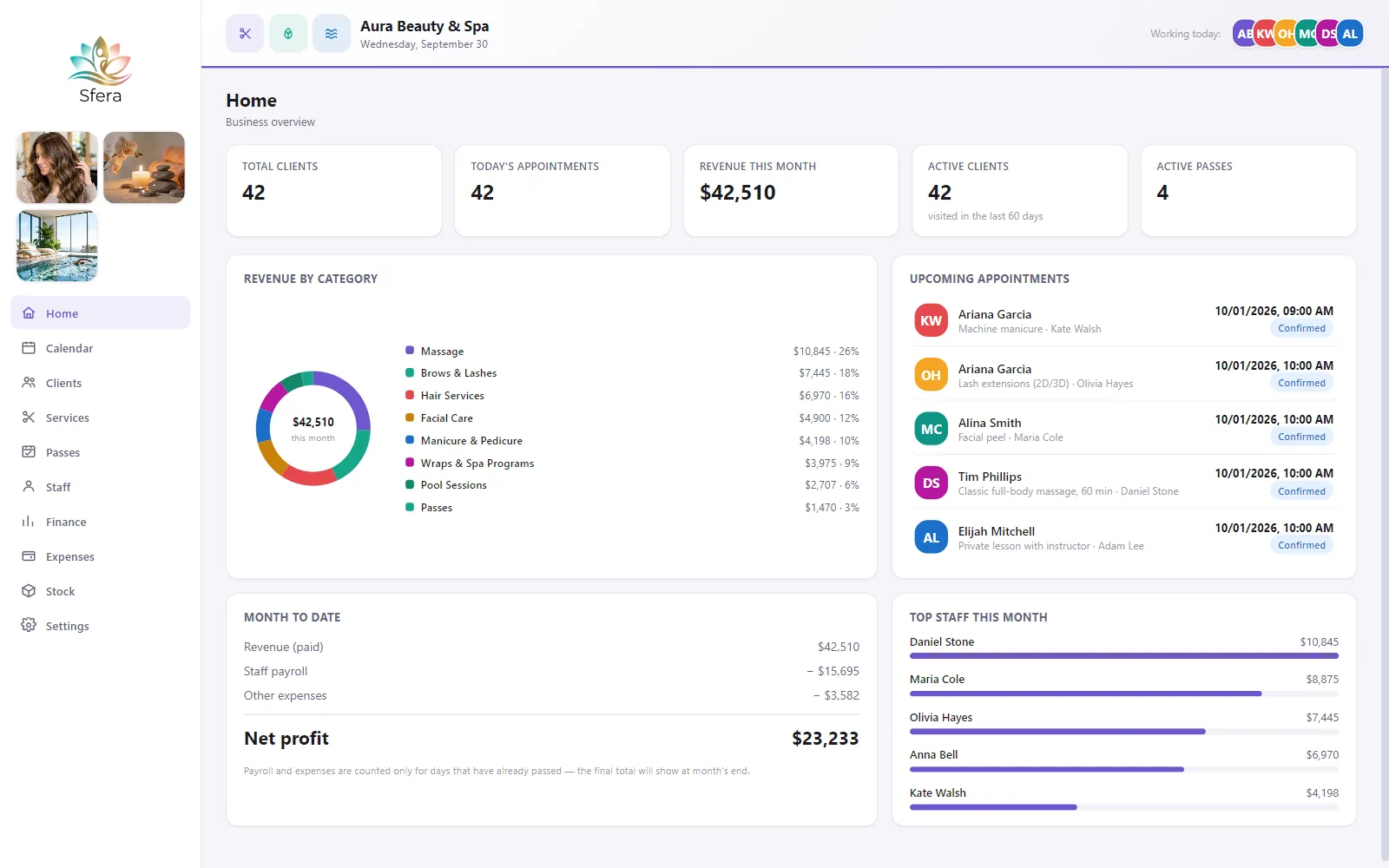Click the scissors salon icon in header
The height and width of the screenshot is (868, 1389).
click(x=245, y=34)
